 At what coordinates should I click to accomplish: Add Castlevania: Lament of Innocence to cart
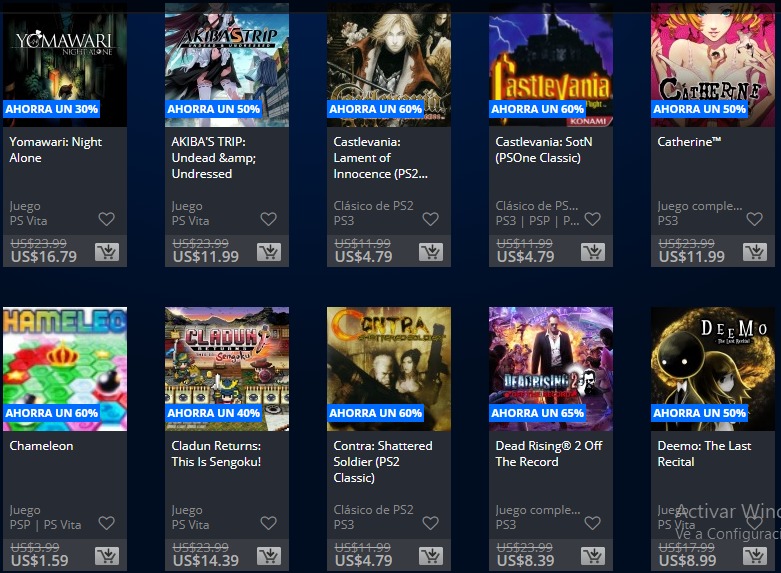pos(431,252)
